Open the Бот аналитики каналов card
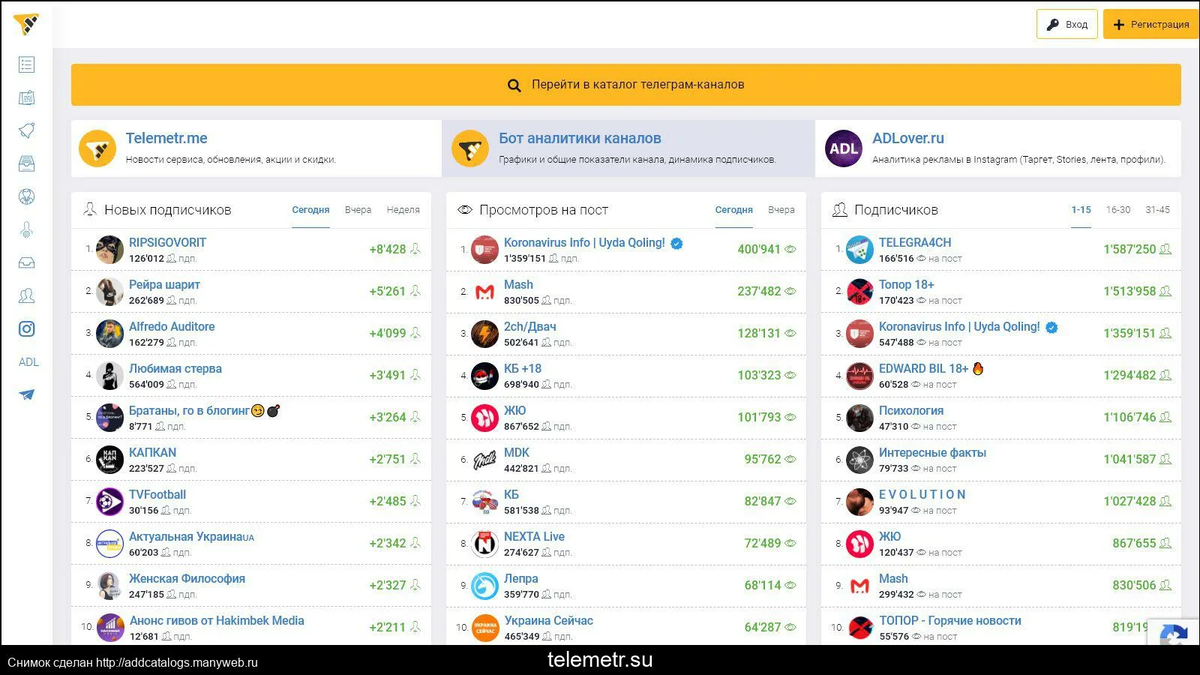The image size is (1200, 675). tap(628, 148)
